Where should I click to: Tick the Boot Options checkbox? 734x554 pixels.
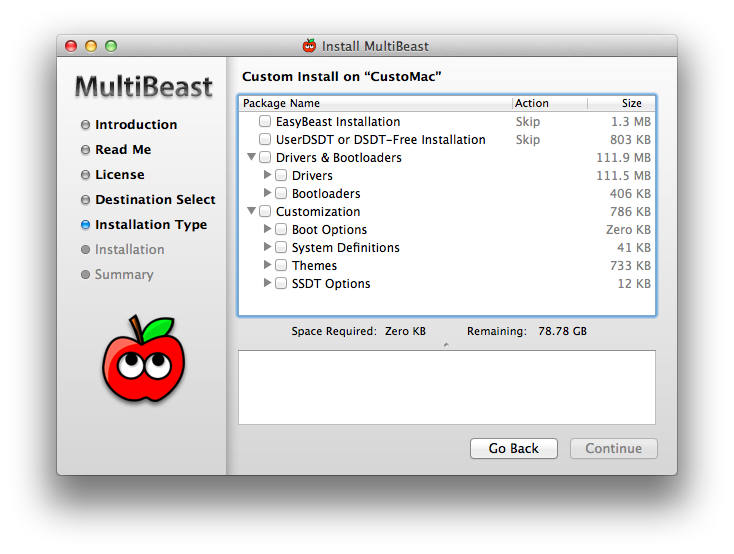(281, 229)
